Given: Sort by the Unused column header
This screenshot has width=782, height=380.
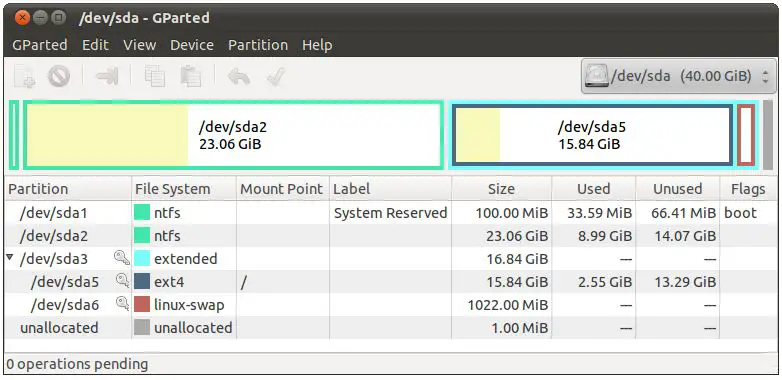Looking at the screenshot, I should click(x=677, y=190).
